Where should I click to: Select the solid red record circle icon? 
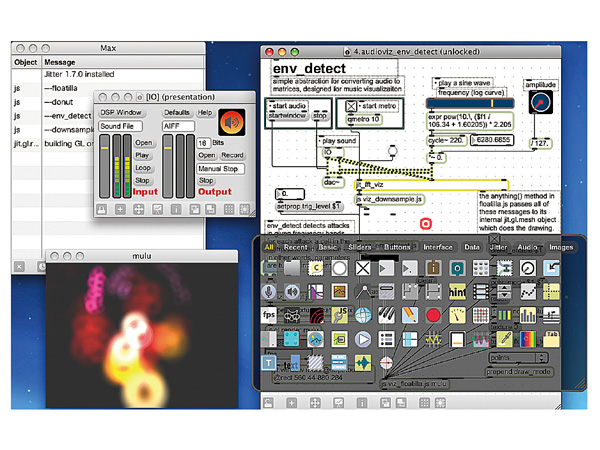coord(433,315)
